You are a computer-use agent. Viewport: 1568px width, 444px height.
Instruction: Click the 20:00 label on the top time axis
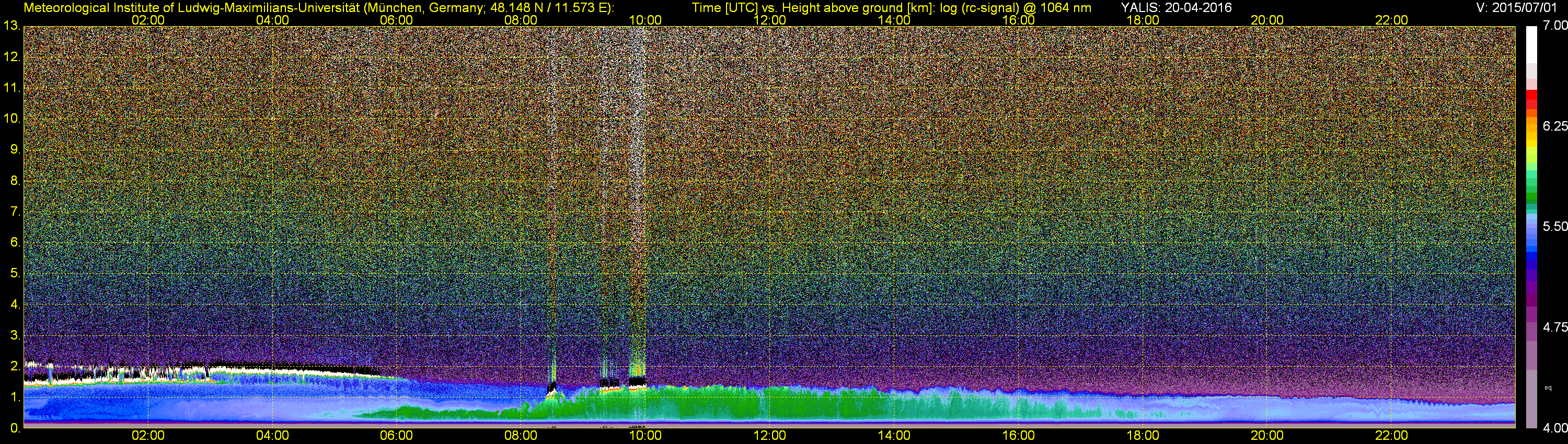pyautogui.click(x=1267, y=20)
